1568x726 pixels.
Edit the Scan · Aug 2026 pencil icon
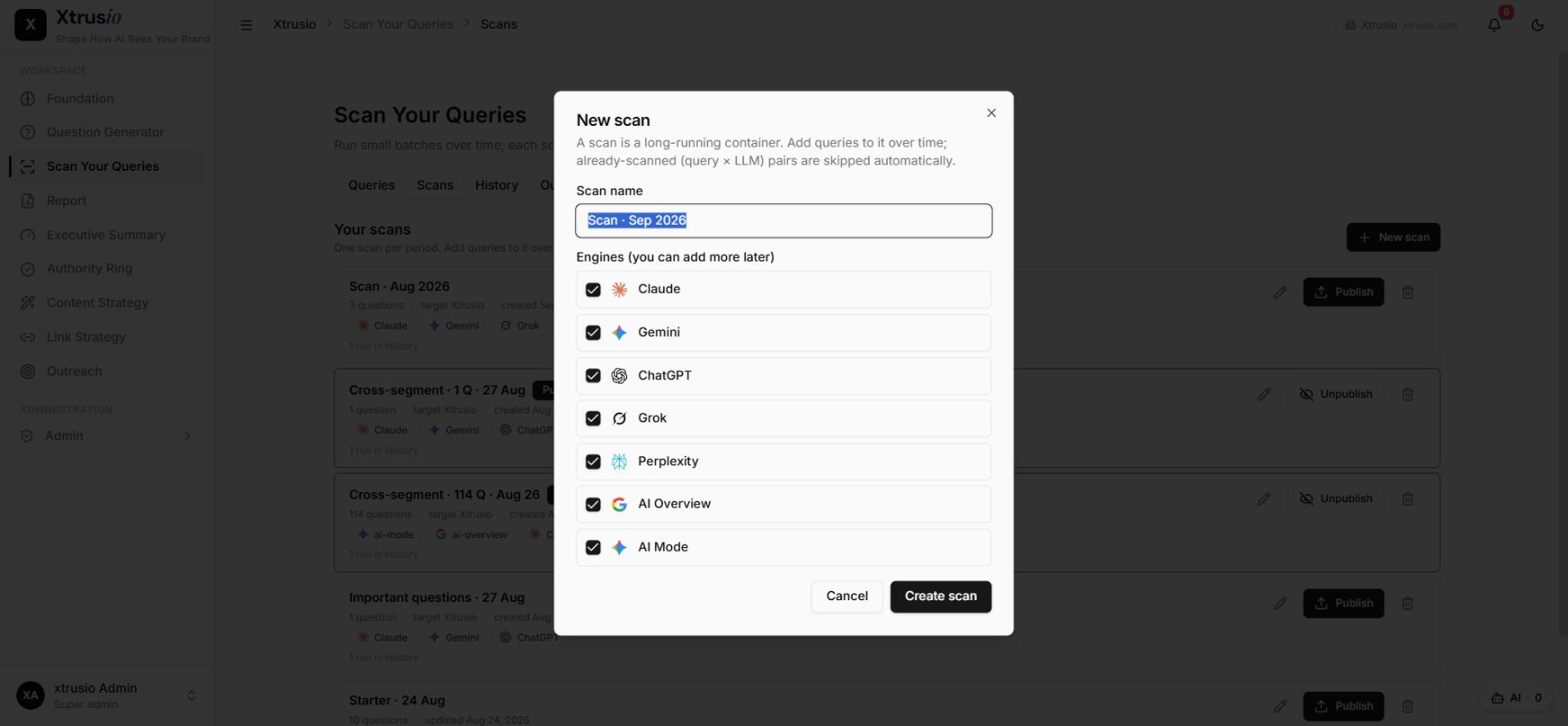pyautogui.click(x=1280, y=292)
